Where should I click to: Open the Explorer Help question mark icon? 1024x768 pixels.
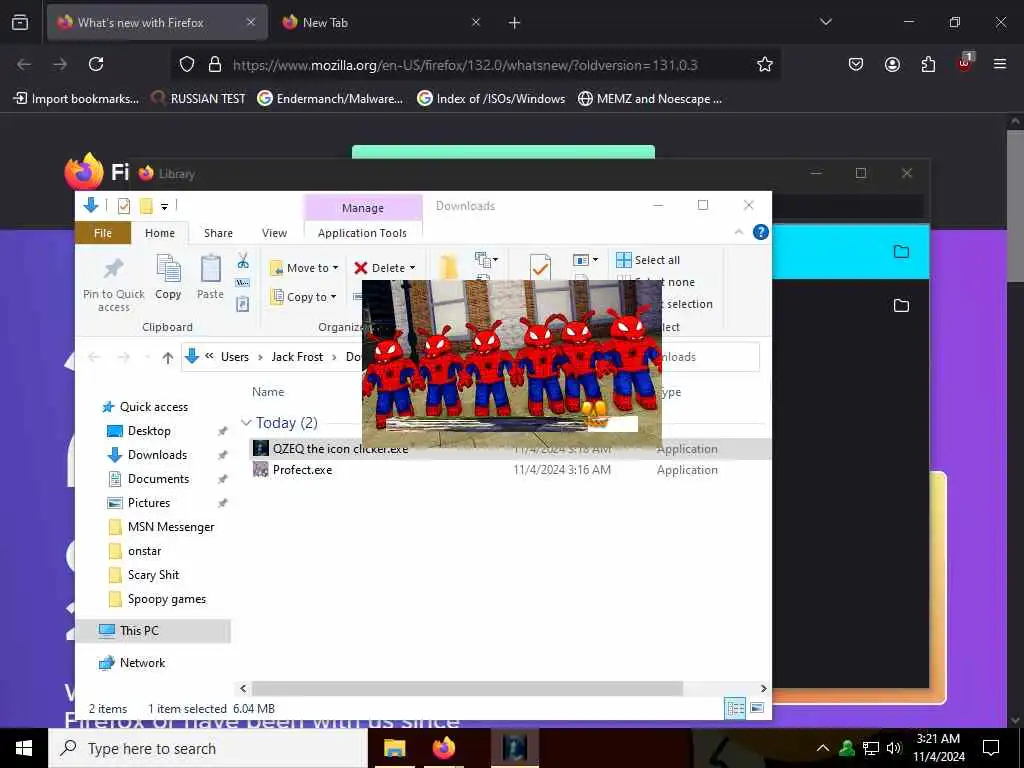pyautogui.click(x=761, y=232)
